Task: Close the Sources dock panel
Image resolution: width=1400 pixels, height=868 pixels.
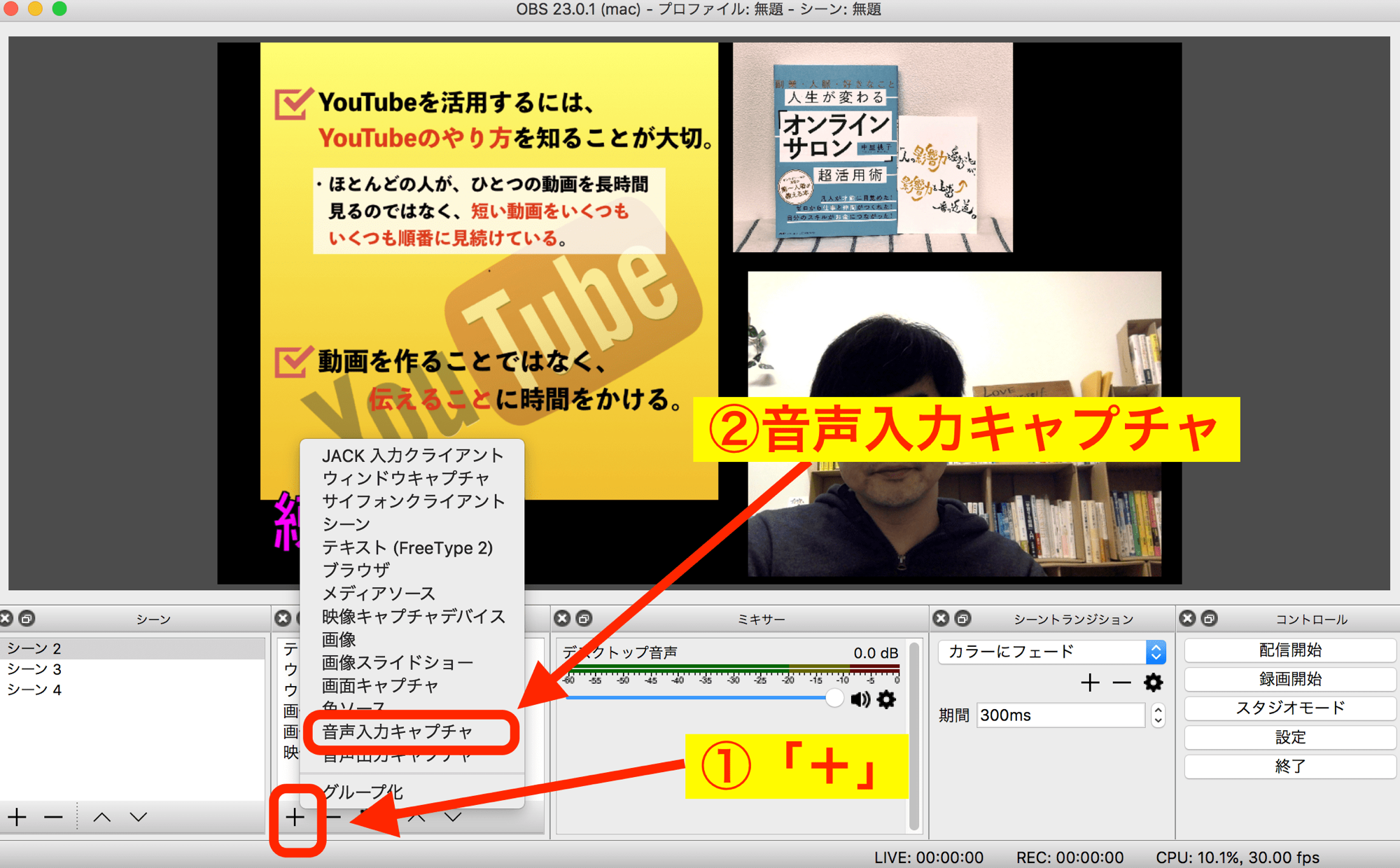Action: coord(283,618)
